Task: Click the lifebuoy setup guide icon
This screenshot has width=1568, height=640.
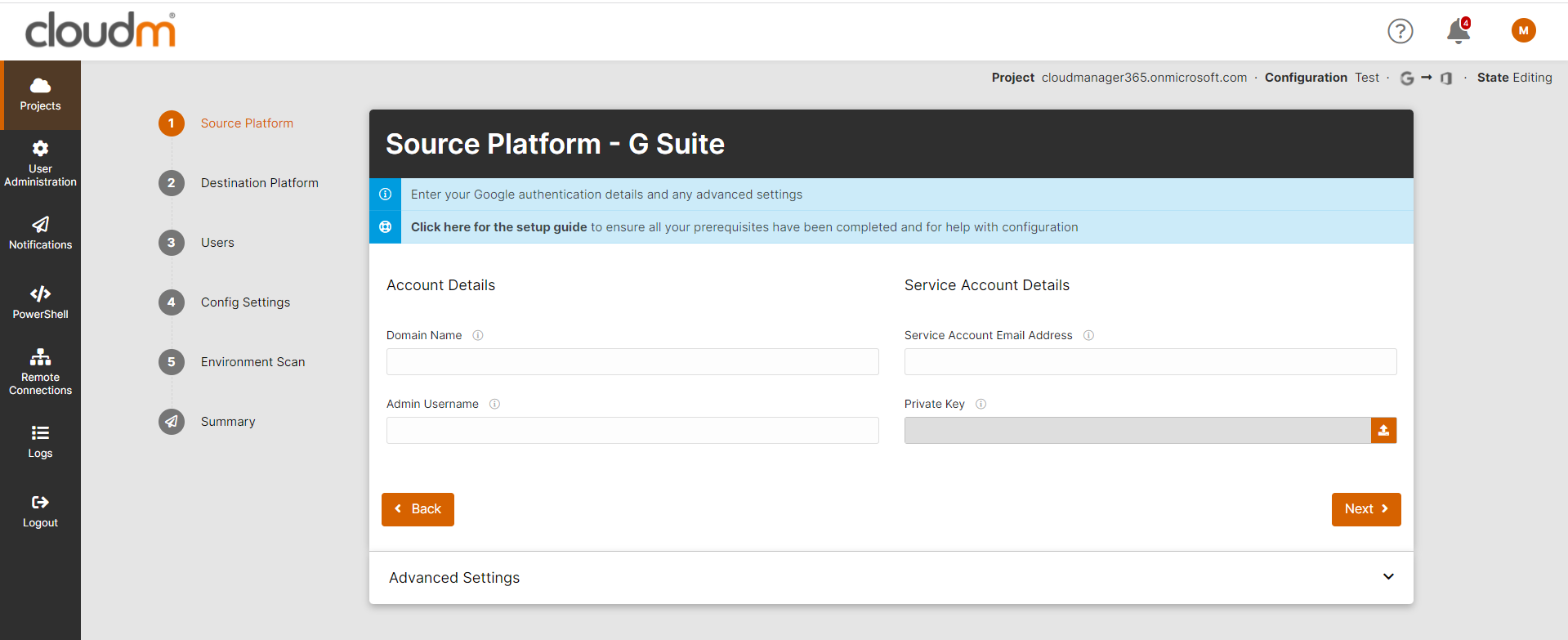Action: tap(386, 227)
